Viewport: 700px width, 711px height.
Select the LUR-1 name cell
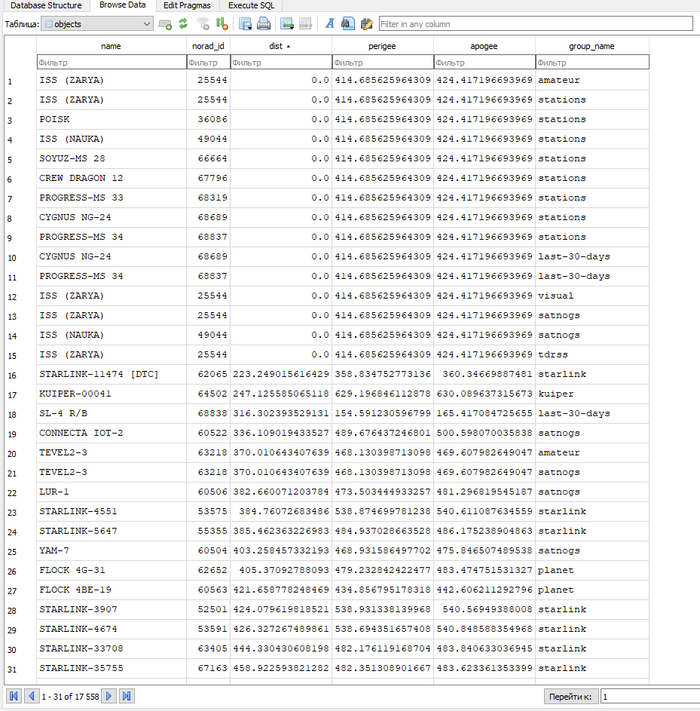pyautogui.click(x=112, y=492)
